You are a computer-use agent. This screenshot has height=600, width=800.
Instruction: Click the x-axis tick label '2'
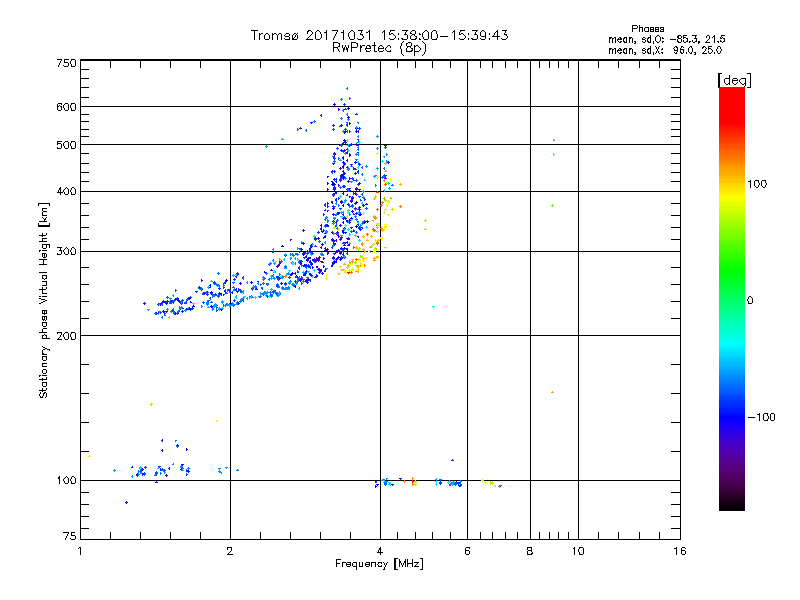tap(230, 551)
